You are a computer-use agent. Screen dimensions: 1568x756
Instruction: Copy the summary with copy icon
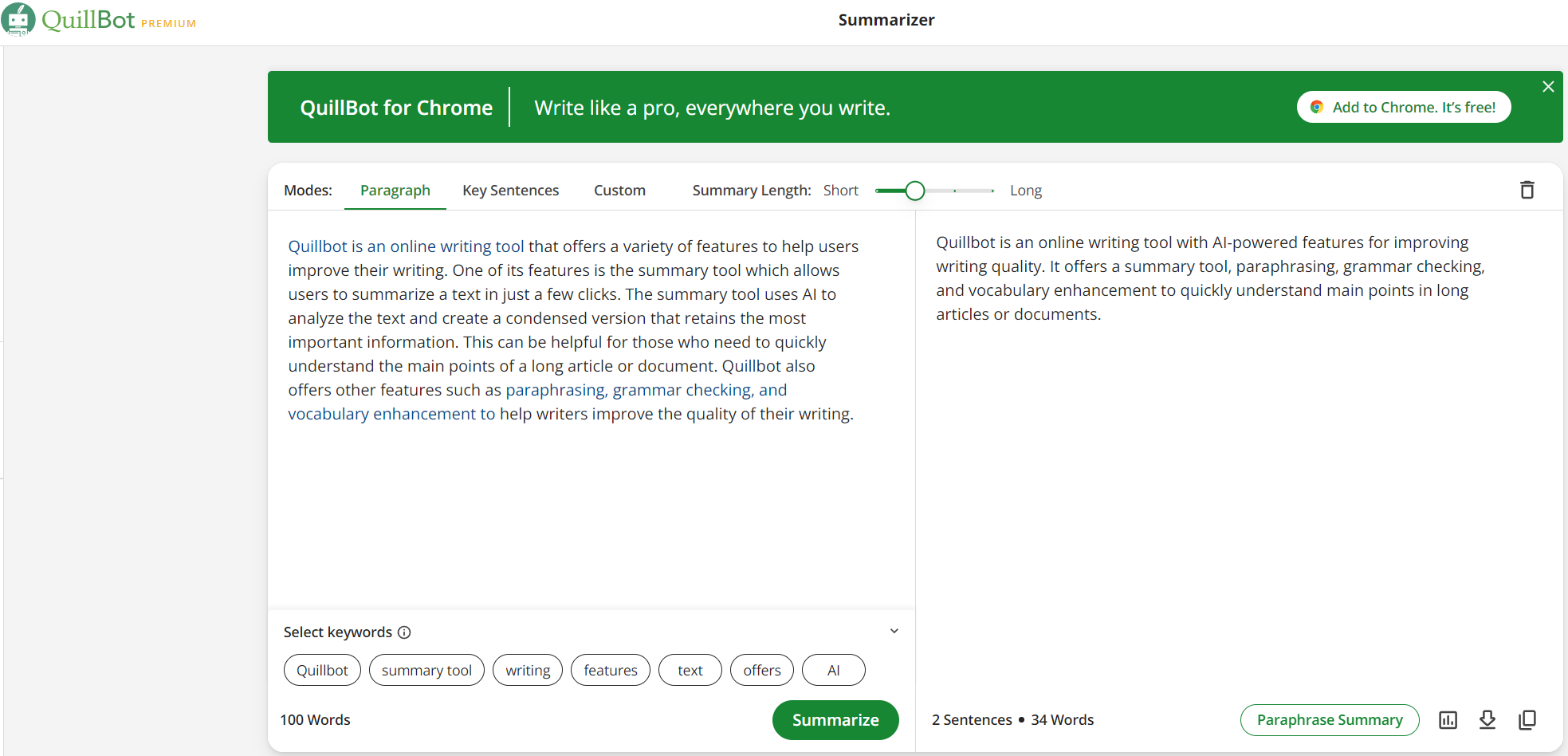[x=1527, y=720]
